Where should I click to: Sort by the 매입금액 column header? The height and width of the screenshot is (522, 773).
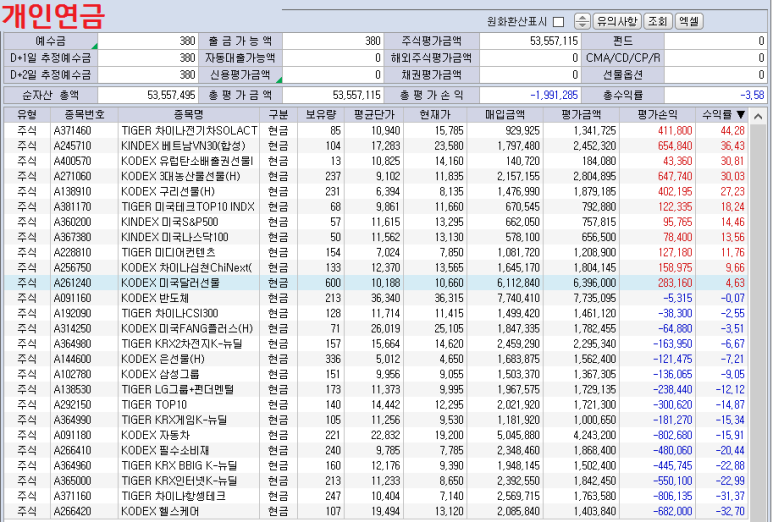(x=505, y=115)
